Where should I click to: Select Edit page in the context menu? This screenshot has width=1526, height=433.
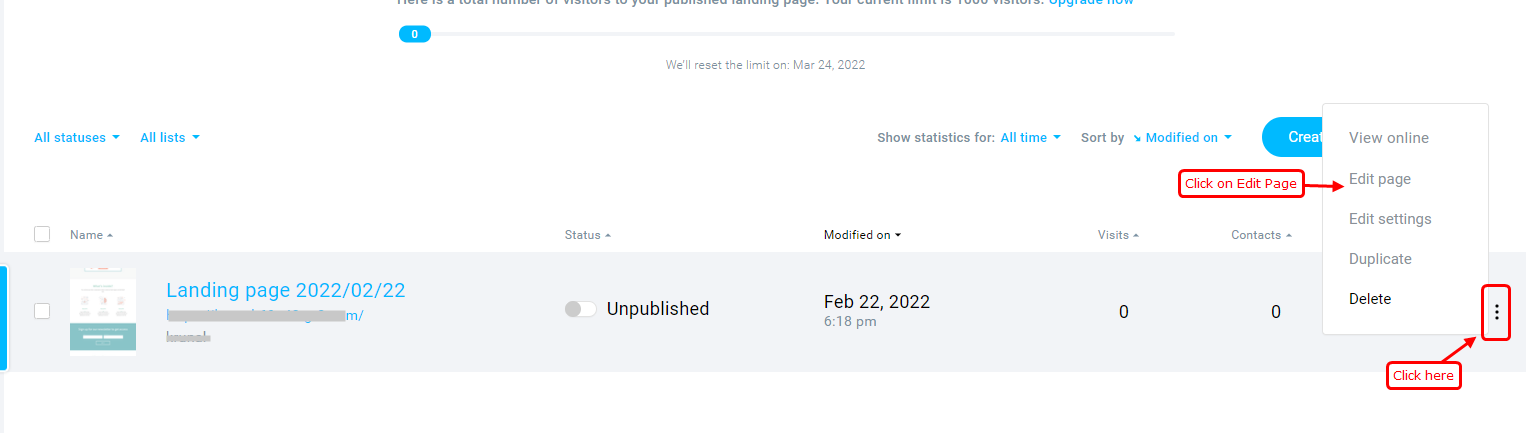[x=1379, y=179]
